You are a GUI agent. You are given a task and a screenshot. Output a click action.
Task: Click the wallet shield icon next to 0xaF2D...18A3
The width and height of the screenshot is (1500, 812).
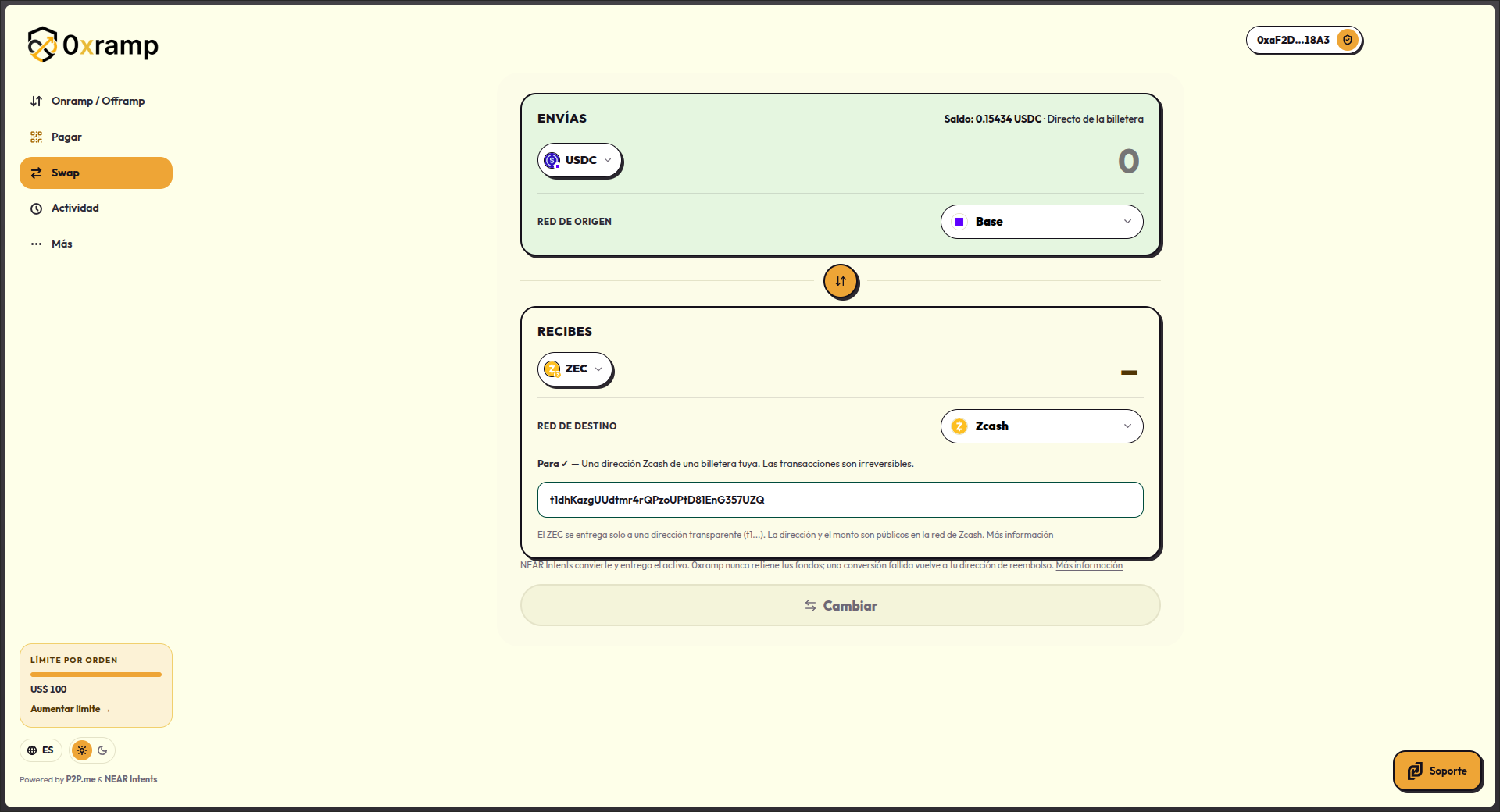1347,40
